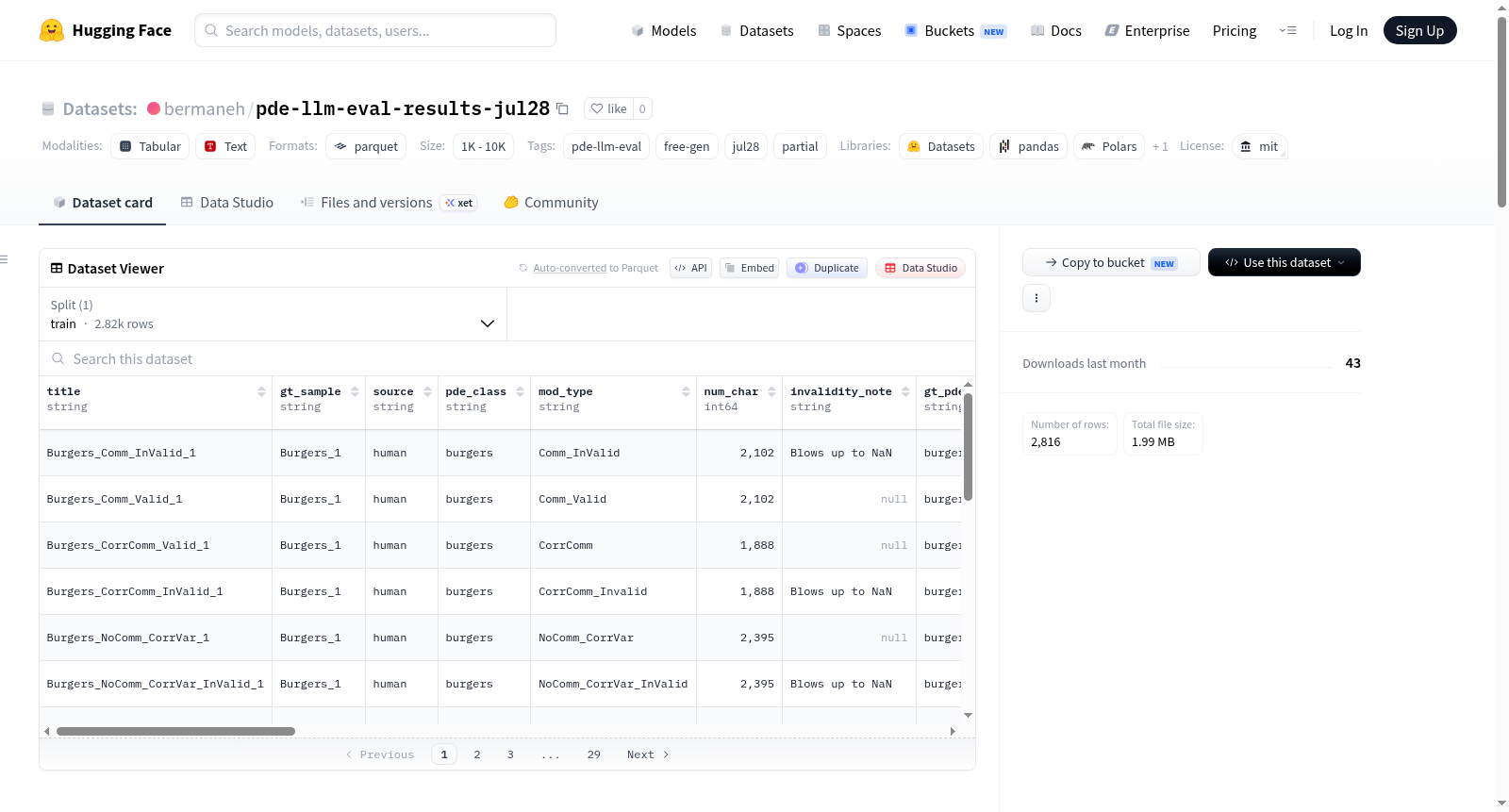Expand the Split train dropdown
The height and width of the screenshot is (812, 1509).
pos(273,314)
